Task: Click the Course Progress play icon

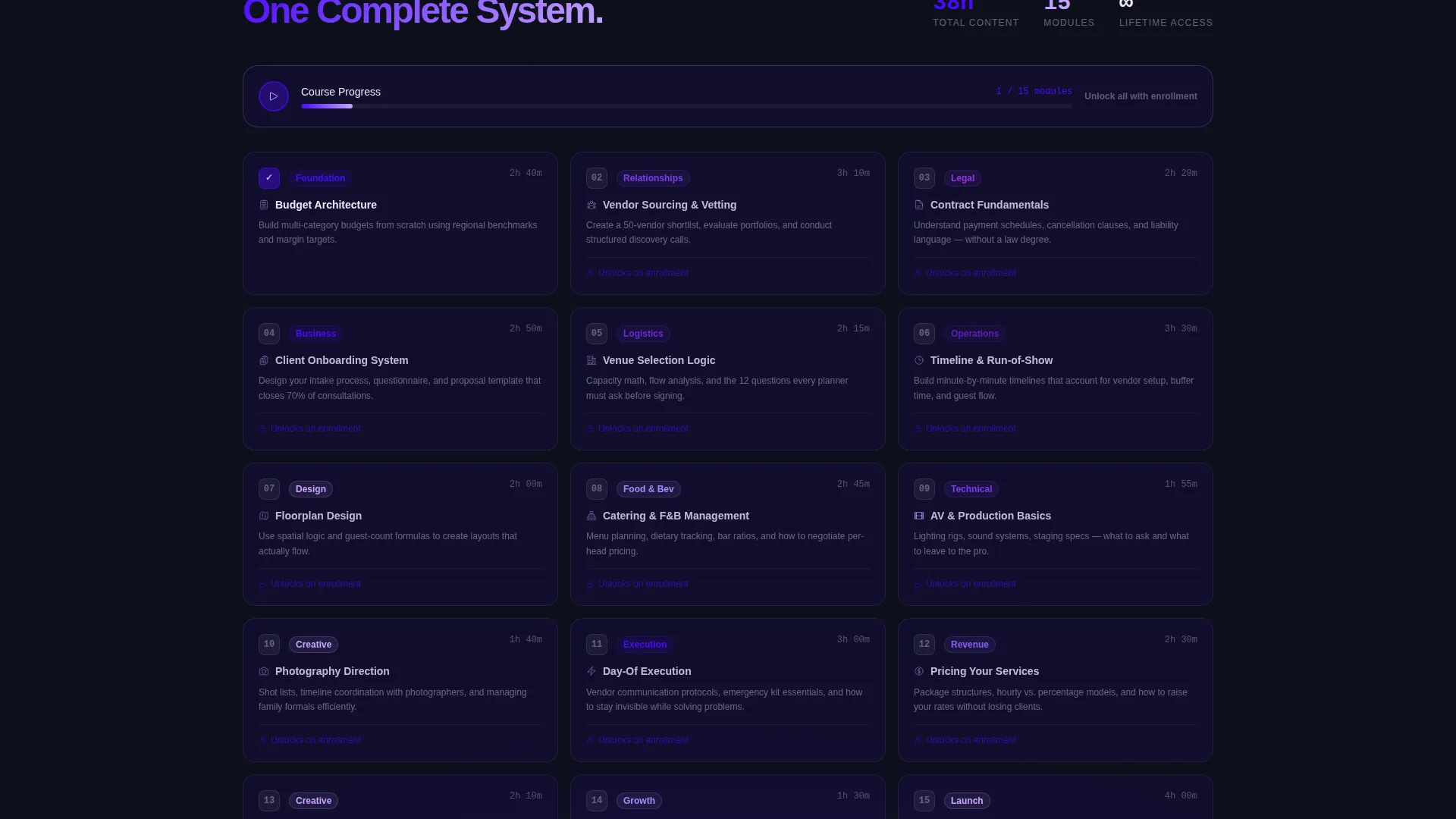Action: [x=274, y=96]
